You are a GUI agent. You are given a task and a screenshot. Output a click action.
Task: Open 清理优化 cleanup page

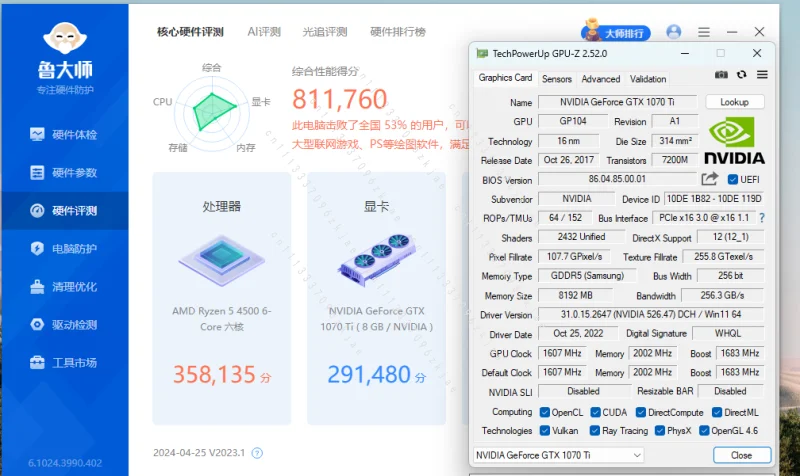pos(64,287)
